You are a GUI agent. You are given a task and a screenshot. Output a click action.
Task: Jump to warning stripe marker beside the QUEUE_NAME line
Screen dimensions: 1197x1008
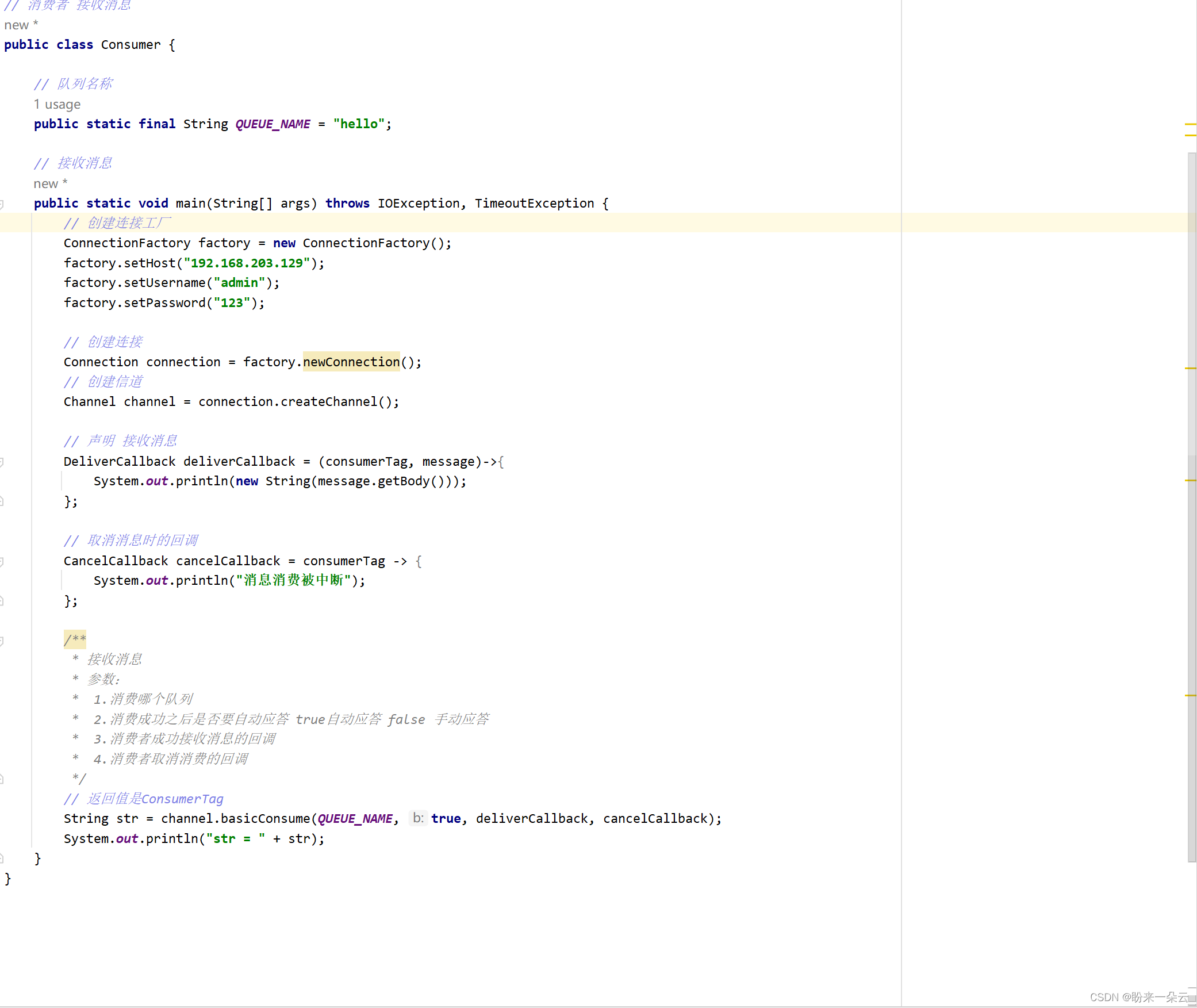(1191, 124)
